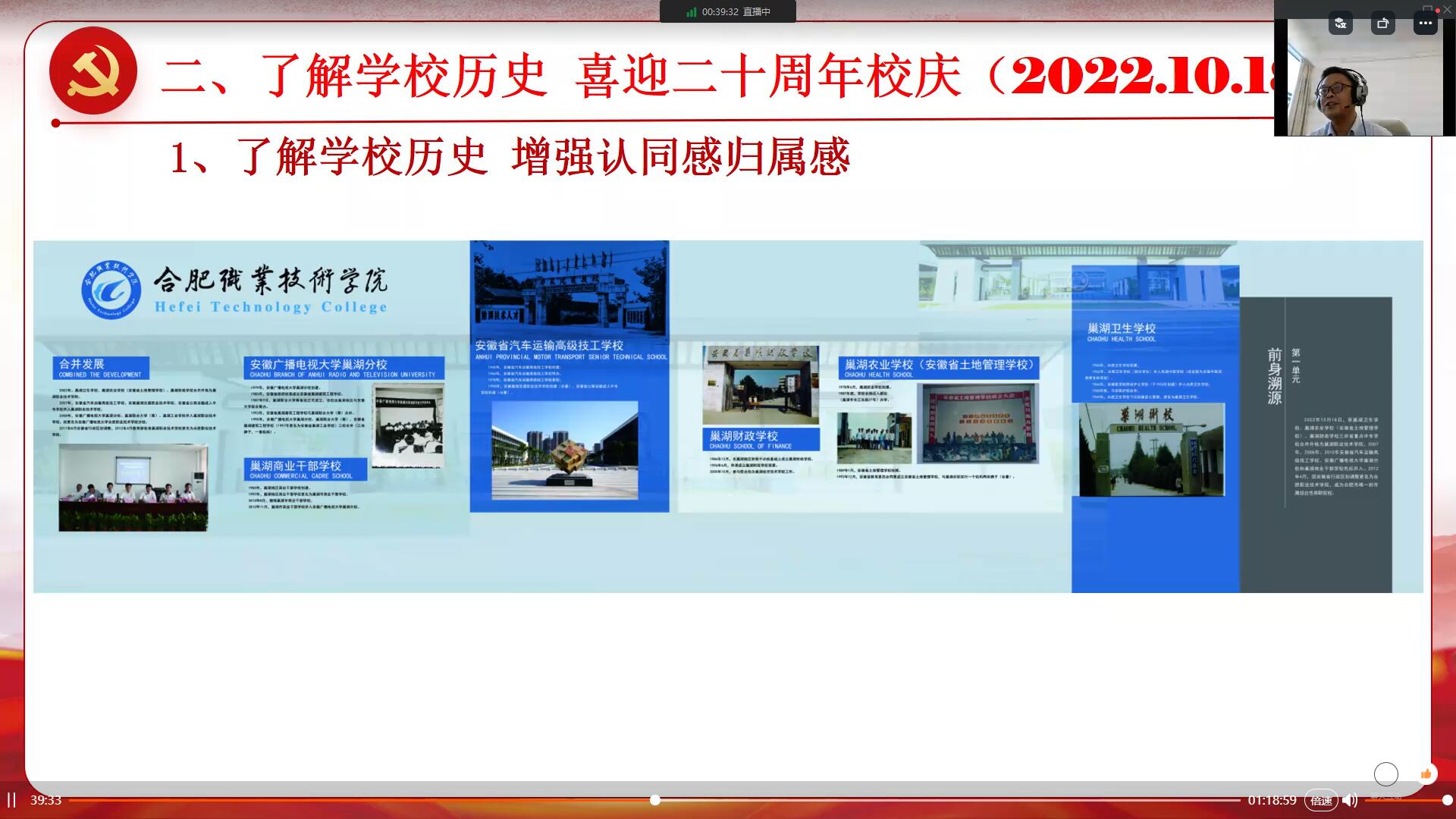Close the small webcam window
The height and width of the screenshot is (819, 1456).
click(1447, 8)
